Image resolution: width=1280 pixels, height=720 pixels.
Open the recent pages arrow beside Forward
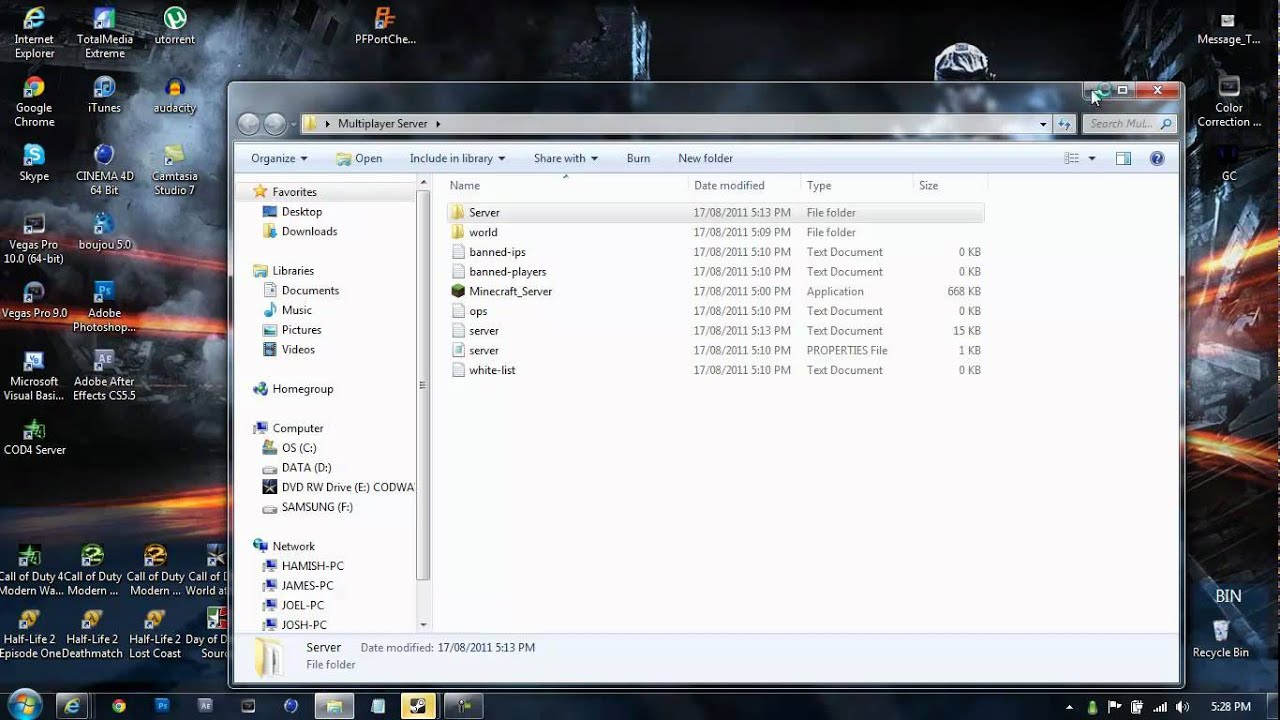click(293, 124)
